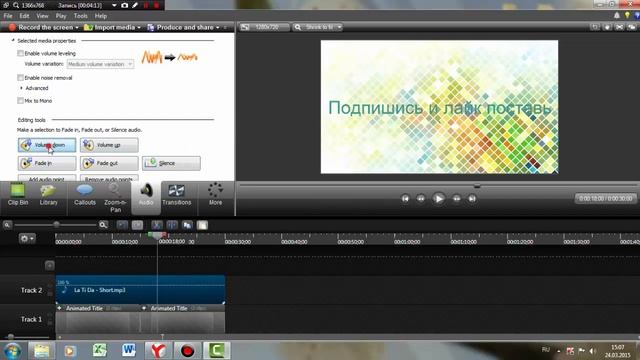Image resolution: width=640 pixels, height=360 pixels.
Task: Enable noise removal checkbox
Action: pos(20,78)
